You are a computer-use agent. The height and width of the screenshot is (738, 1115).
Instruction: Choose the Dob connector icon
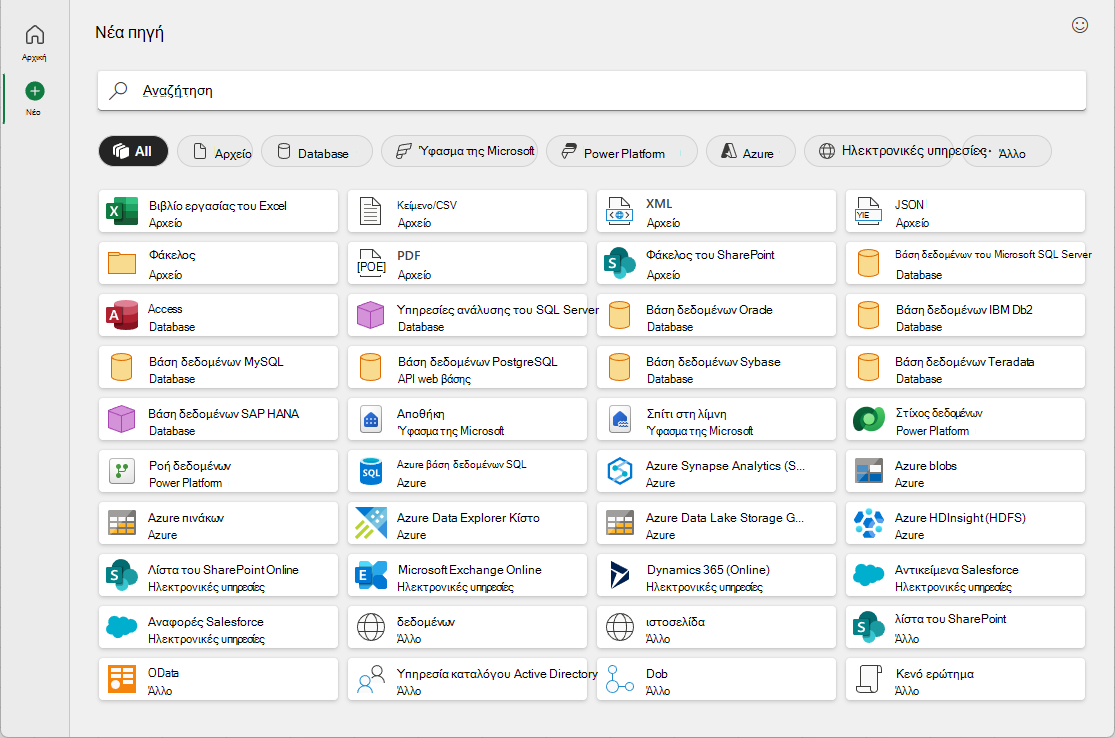pos(619,679)
